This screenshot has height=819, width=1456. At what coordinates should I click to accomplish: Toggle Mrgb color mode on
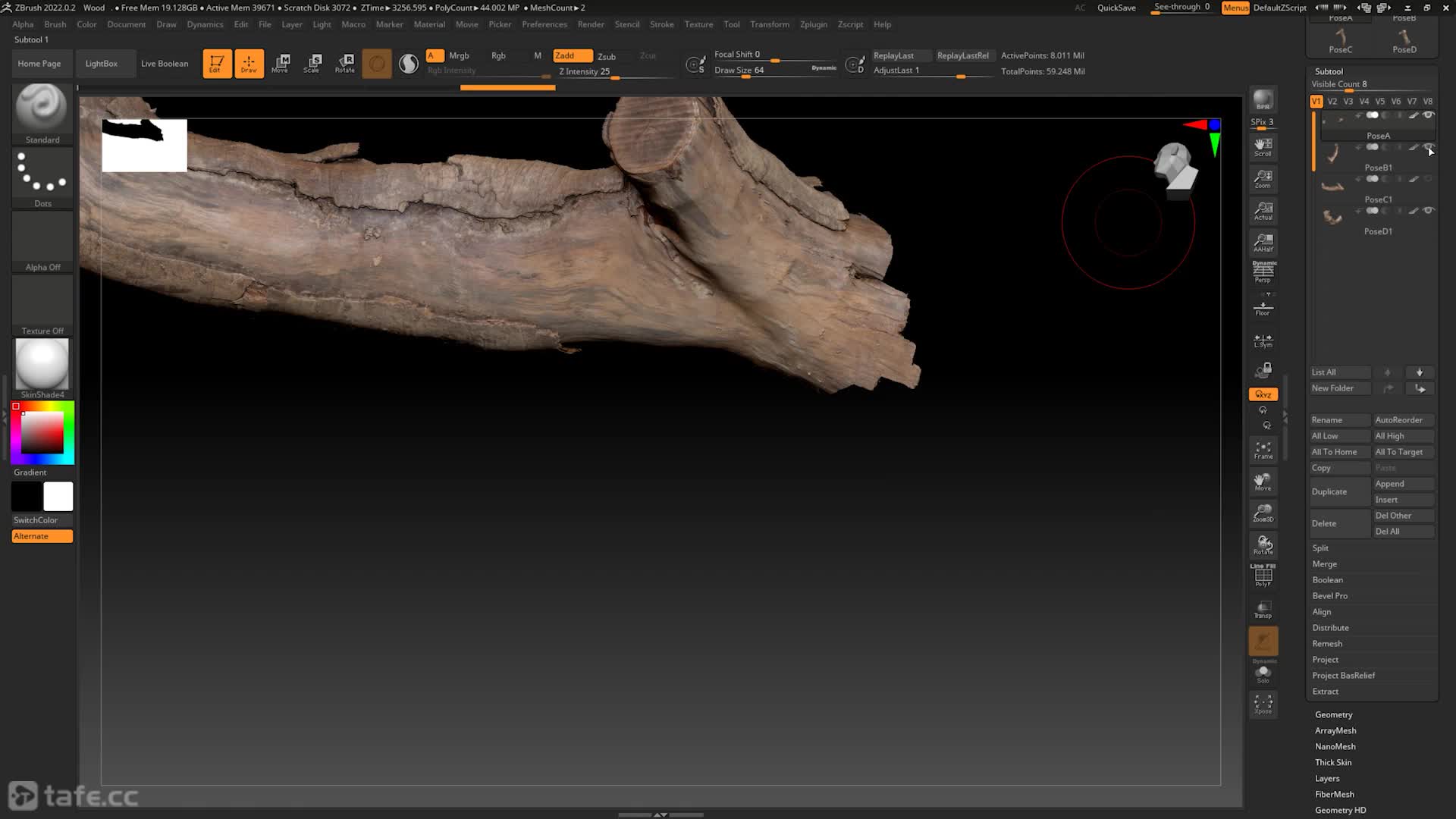[x=458, y=55]
